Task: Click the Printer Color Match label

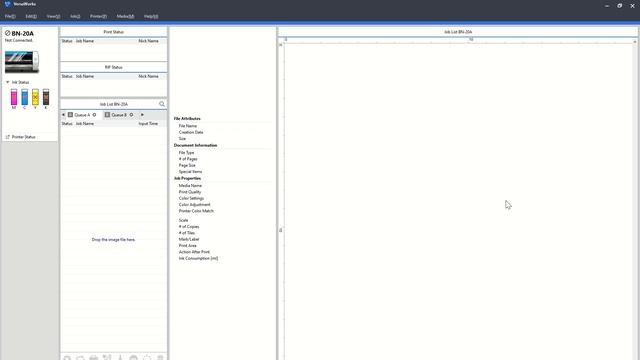Action: (x=196, y=211)
